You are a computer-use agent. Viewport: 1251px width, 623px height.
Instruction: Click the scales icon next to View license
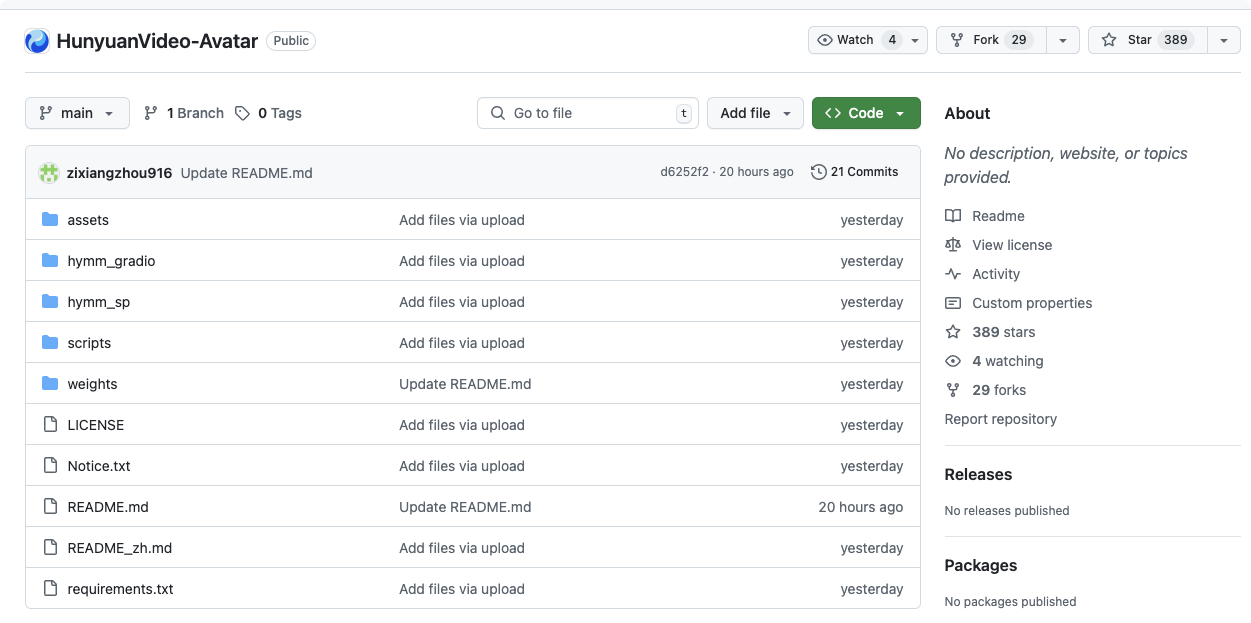pos(953,245)
